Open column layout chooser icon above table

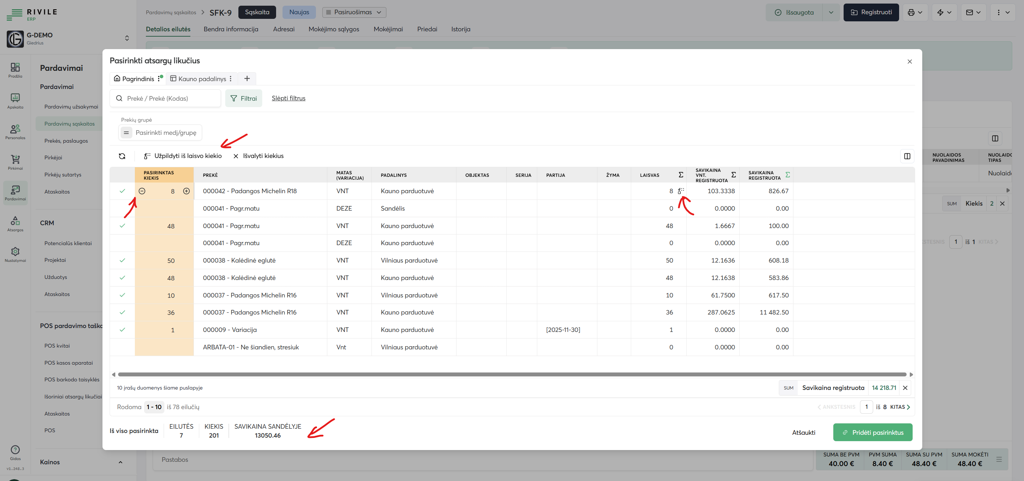907,156
